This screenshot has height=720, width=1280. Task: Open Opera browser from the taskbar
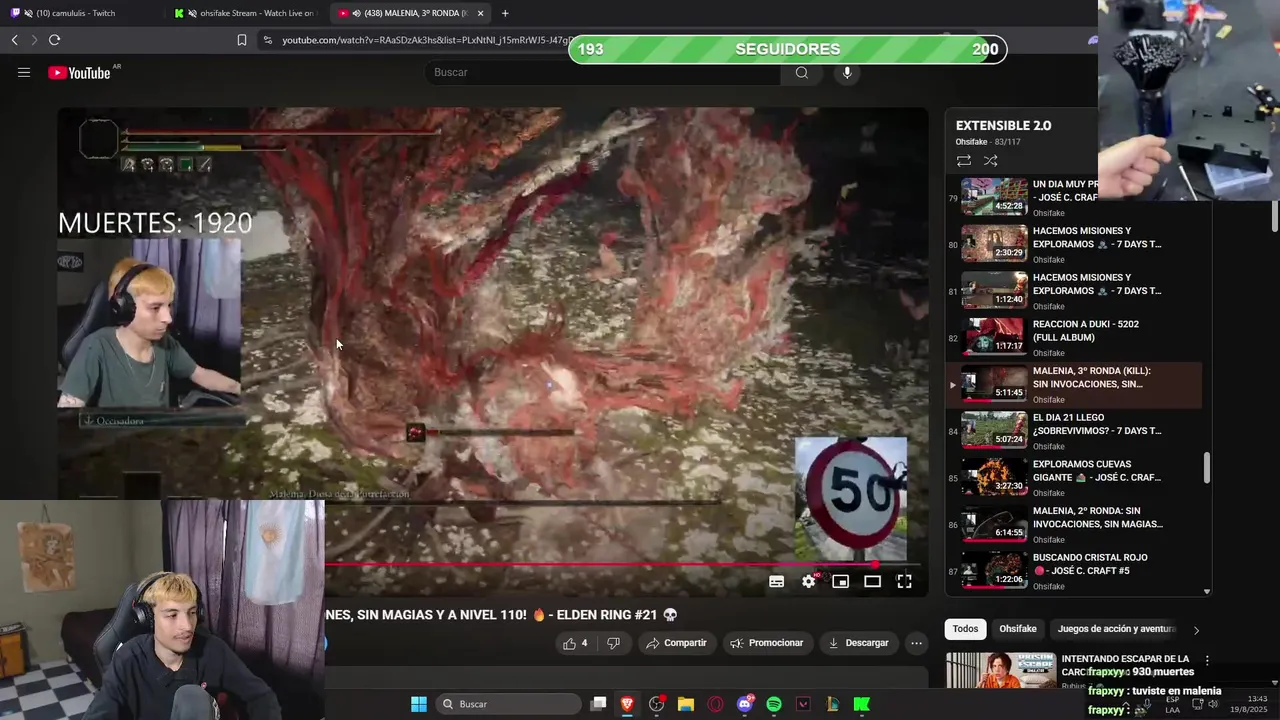[715, 704]
